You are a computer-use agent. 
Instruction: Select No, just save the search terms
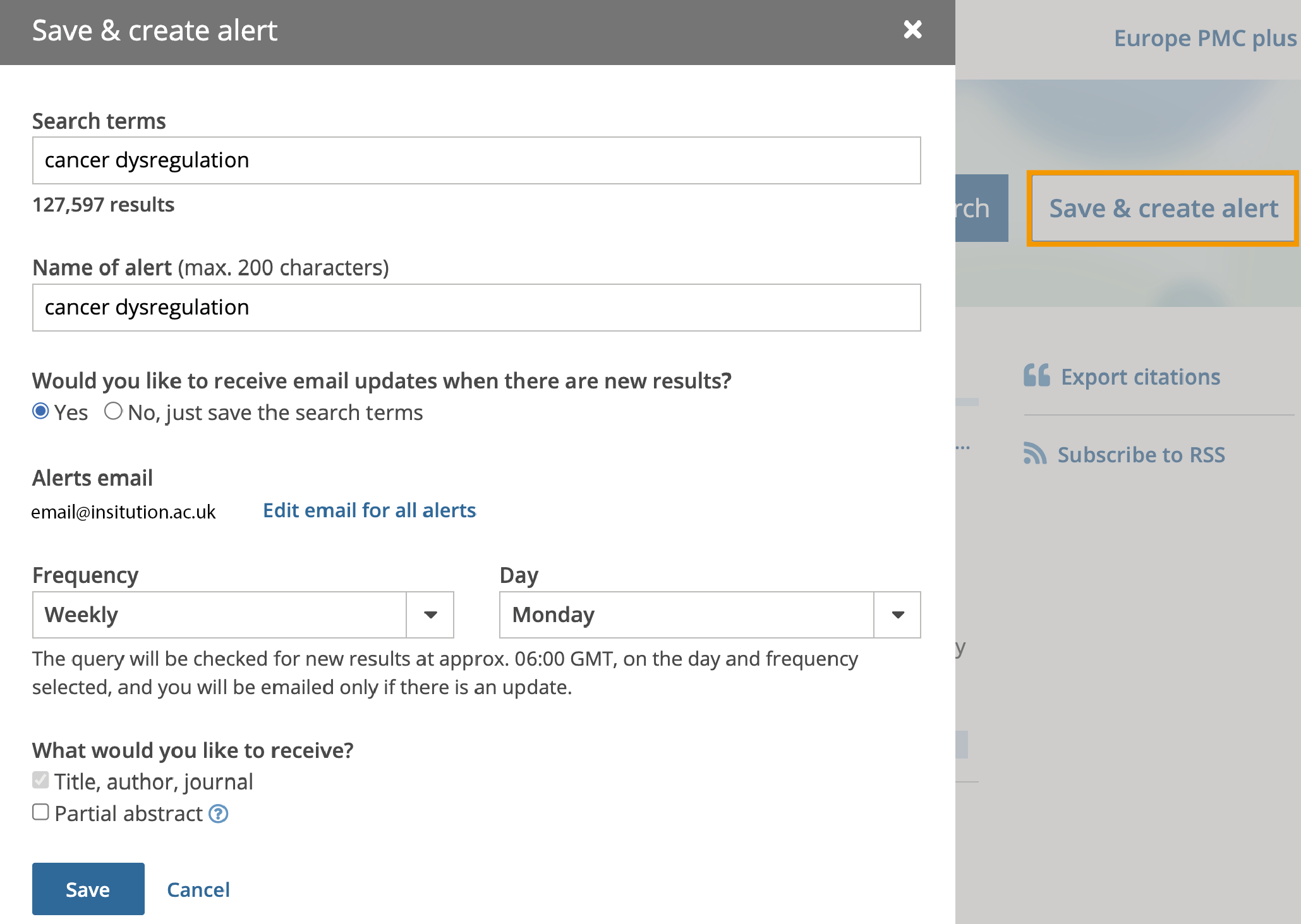click(113, 412)
